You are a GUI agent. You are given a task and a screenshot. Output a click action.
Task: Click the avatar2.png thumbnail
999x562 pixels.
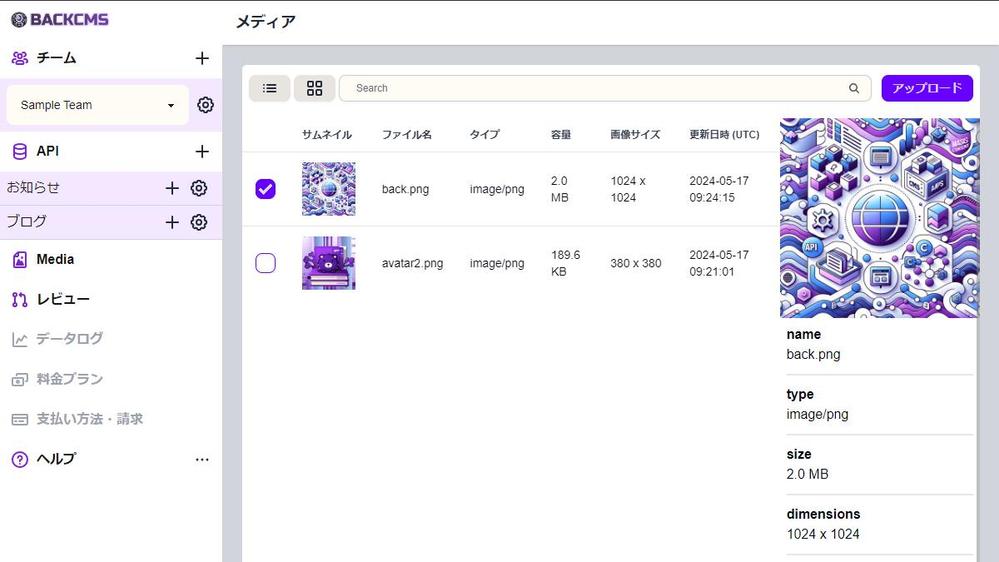point(329,263)
